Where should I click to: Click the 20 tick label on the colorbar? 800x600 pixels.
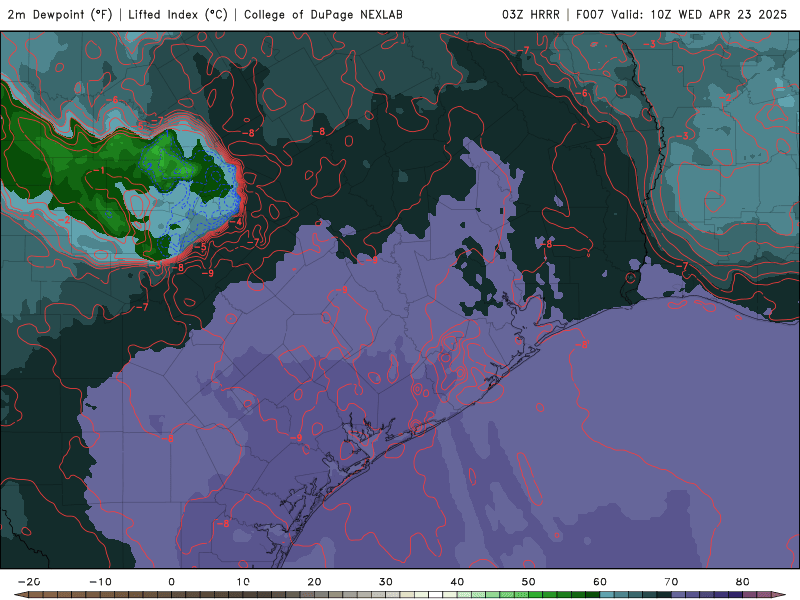(314, 582)
